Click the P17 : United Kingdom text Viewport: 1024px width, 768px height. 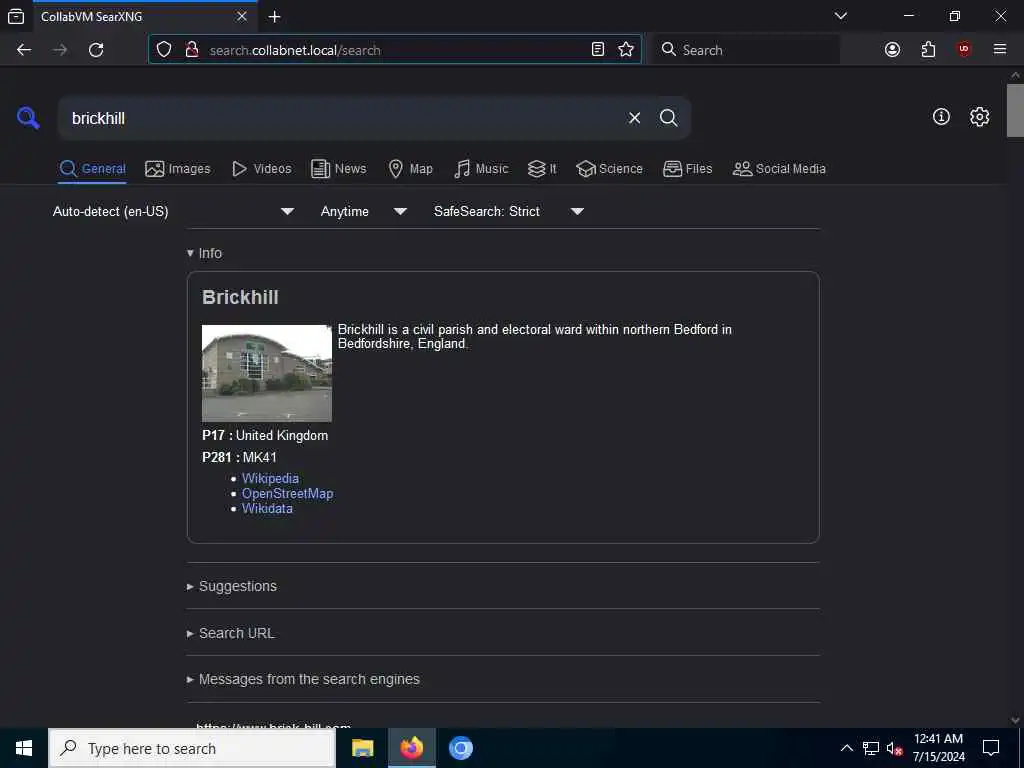coord(265,436)
